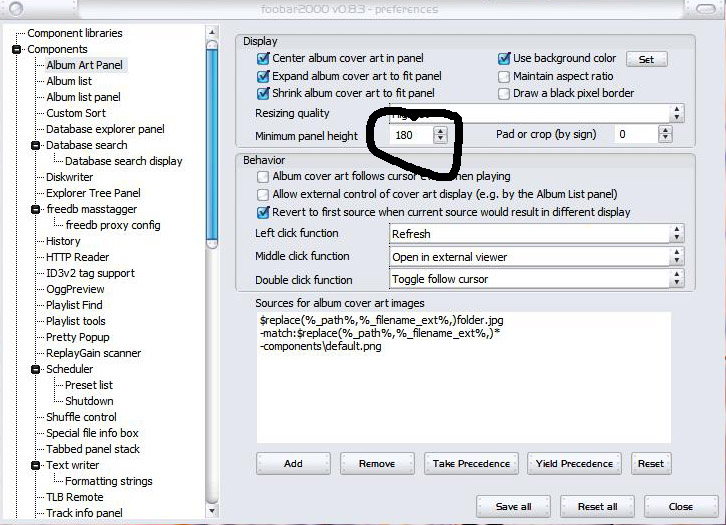Open Middle click function dropdown

(676, 256)
